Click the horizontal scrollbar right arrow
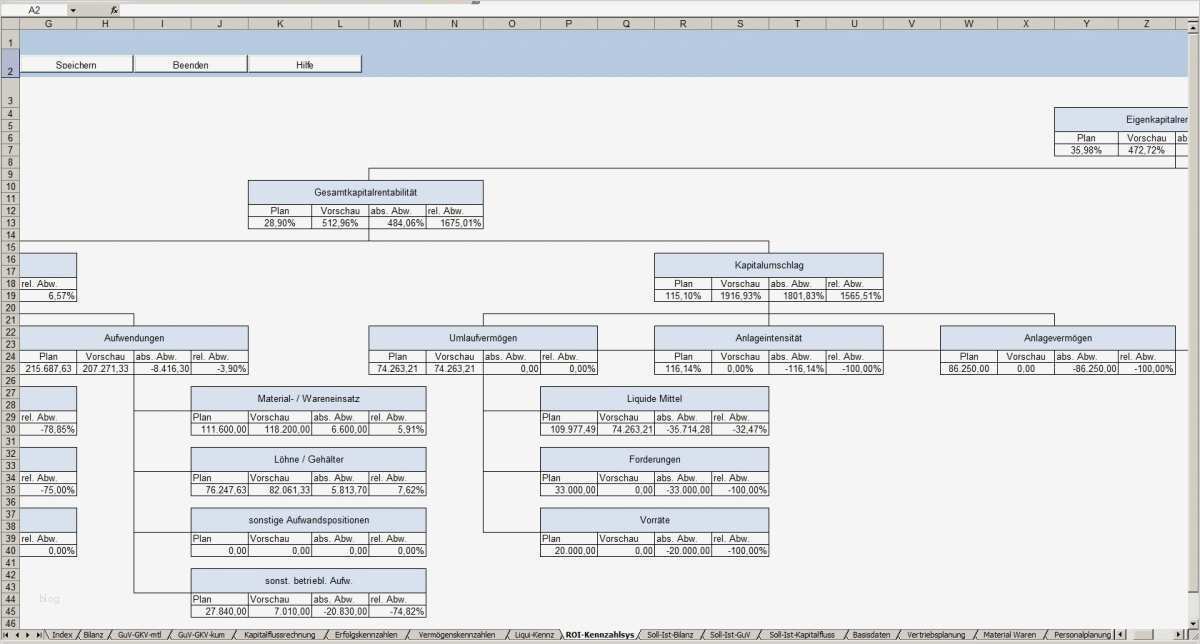1200x644 pixels. coord(1178,634)
